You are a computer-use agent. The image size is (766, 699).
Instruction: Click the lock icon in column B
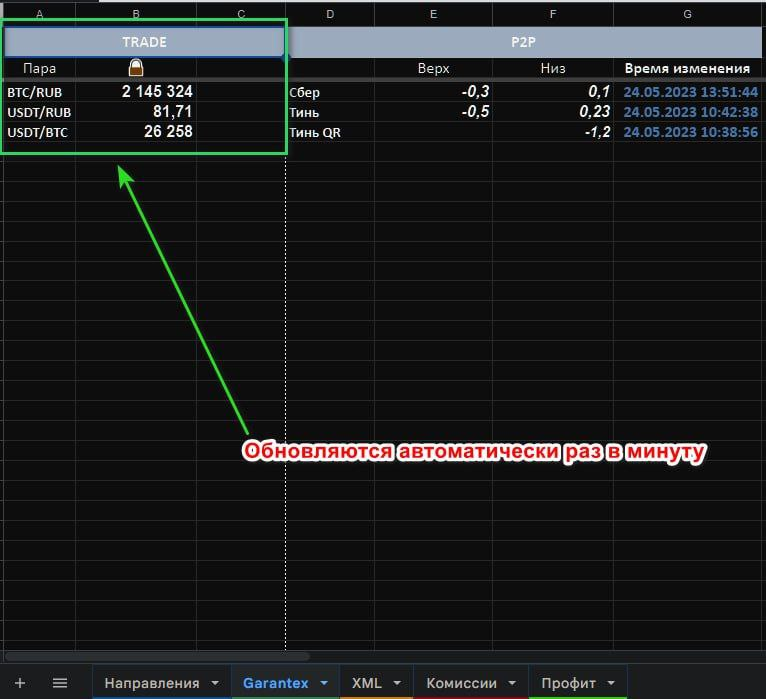point(136,68)
